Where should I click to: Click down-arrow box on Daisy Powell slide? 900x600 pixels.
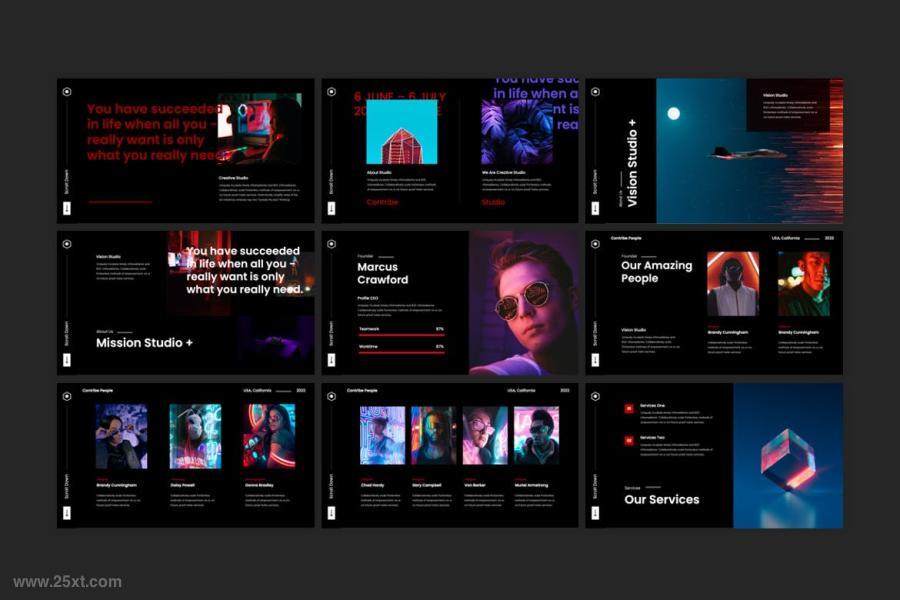coord(67,513)
